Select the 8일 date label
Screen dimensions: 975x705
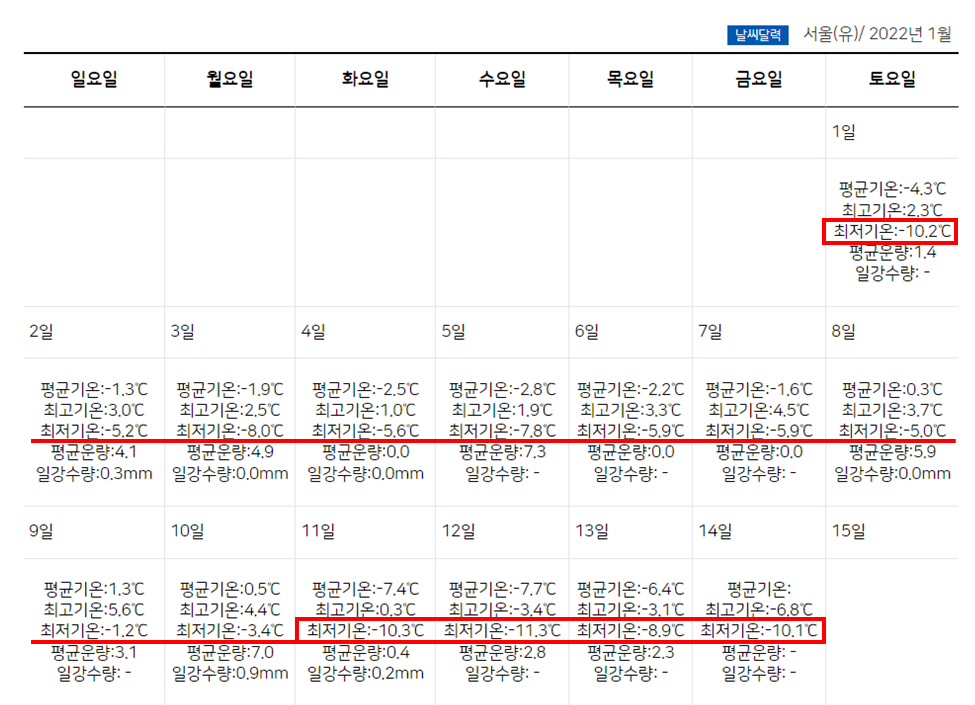click(x=844, y=331)
